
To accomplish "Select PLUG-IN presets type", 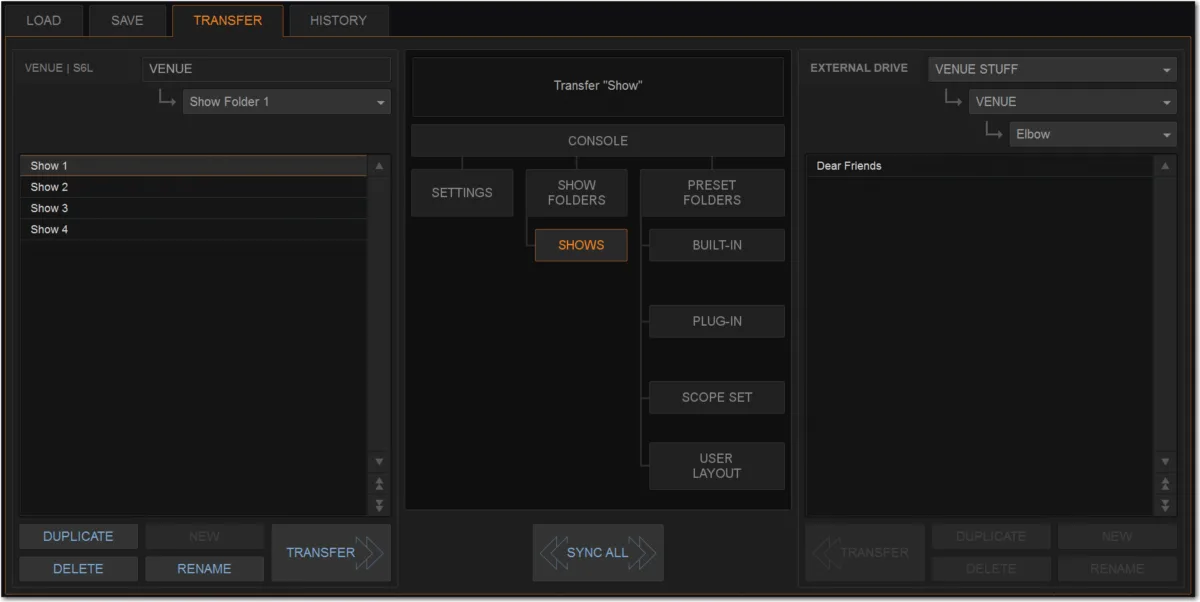I will [x=717, y=322].
